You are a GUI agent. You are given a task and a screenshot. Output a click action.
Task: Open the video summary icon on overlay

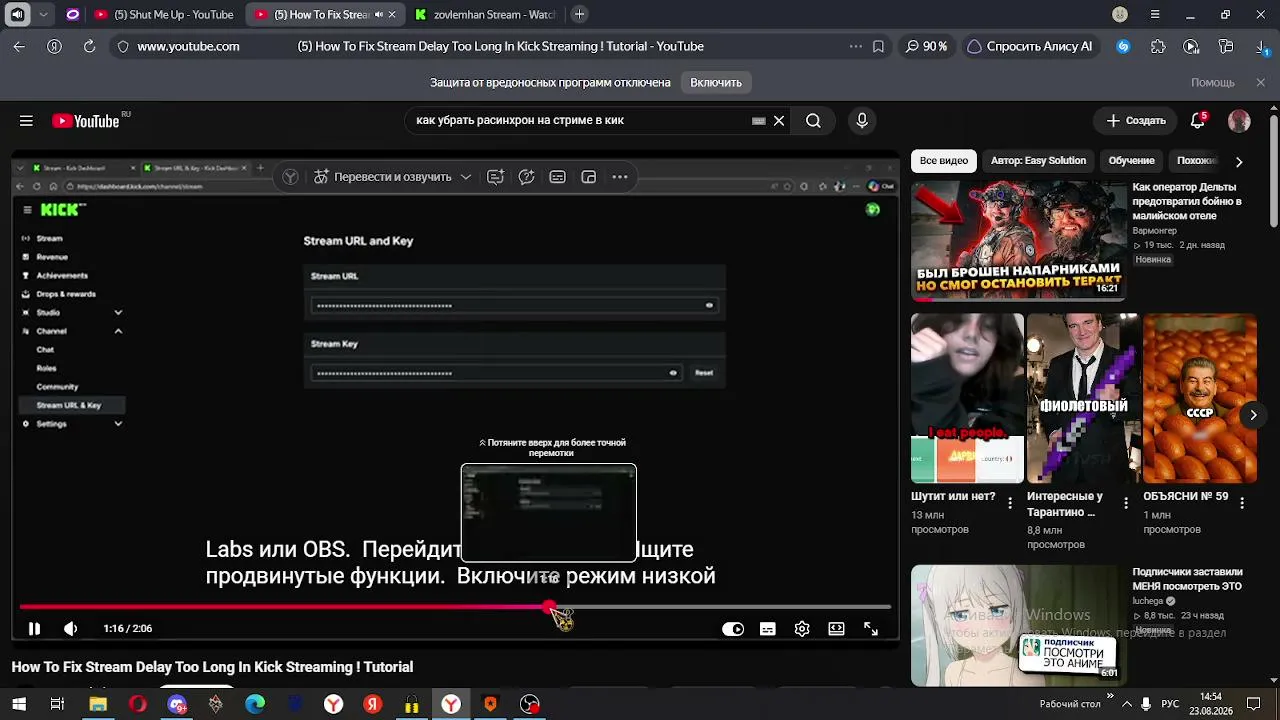click(x=495, y=177)
